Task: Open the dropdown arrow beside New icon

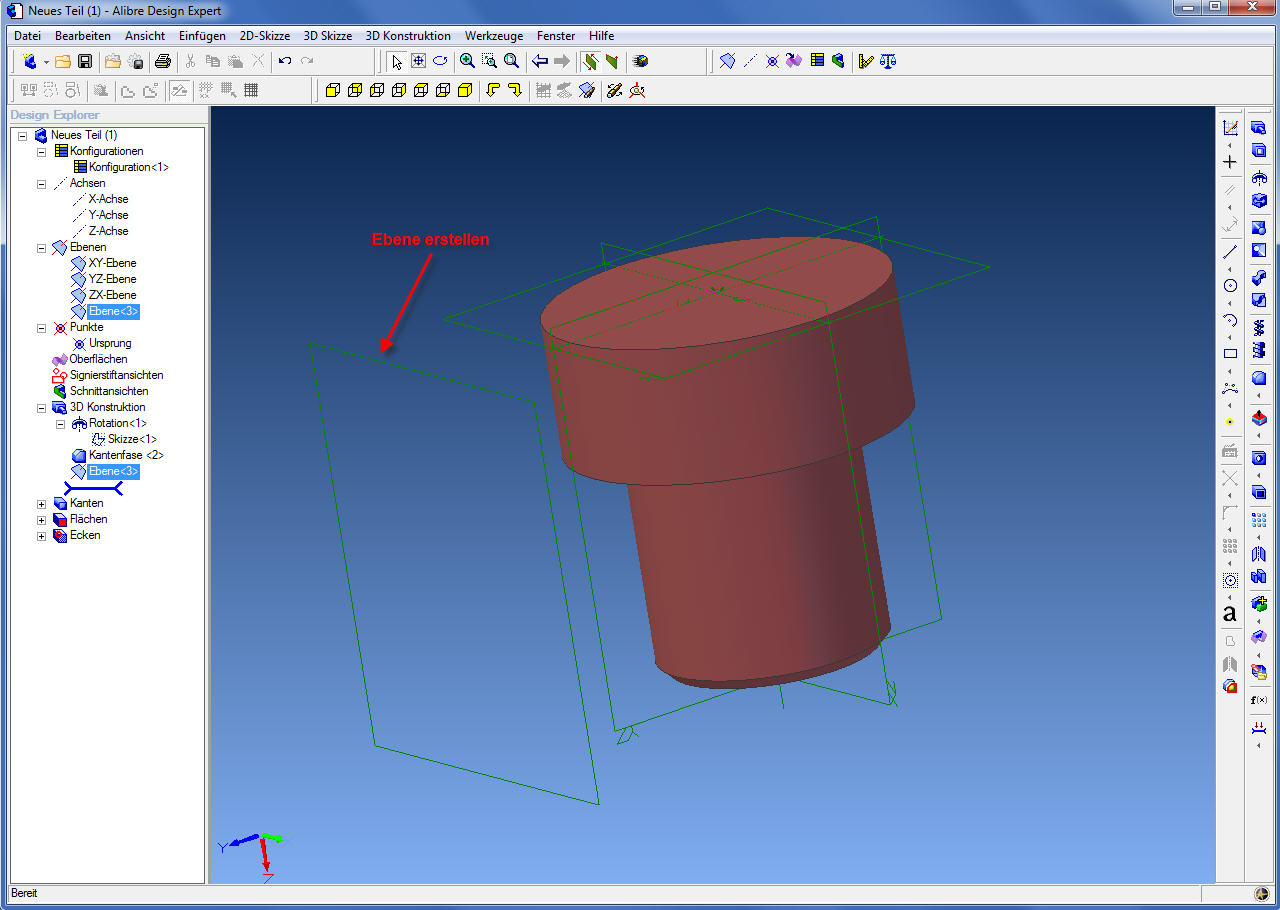Action: 46,62
